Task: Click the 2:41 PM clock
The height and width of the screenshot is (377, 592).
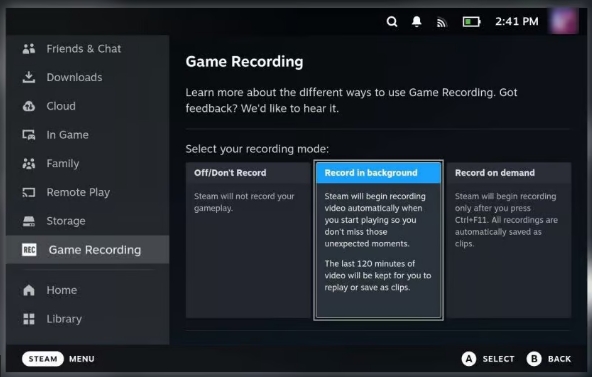Action: (516, 22)
